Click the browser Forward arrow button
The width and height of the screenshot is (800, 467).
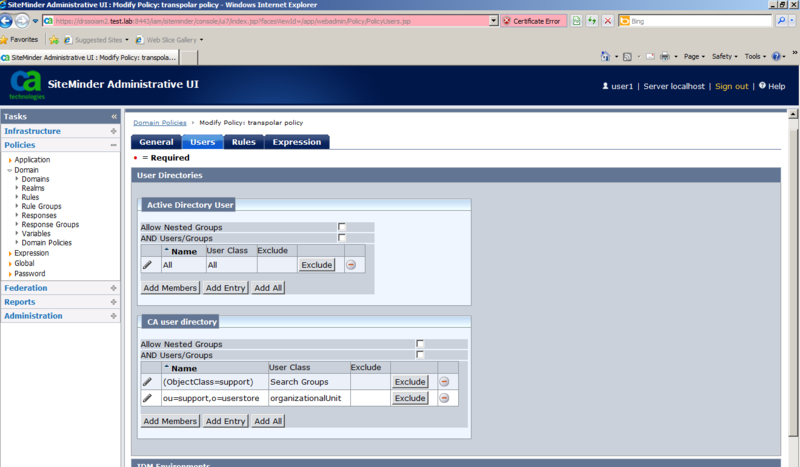click(21, 21)
